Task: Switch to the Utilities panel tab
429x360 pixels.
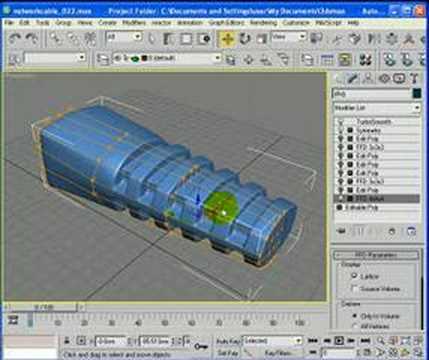Action: point(414,79)
